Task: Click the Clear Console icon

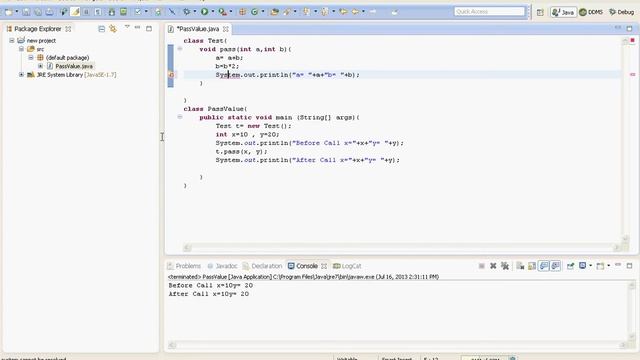Action: [520, 266]
